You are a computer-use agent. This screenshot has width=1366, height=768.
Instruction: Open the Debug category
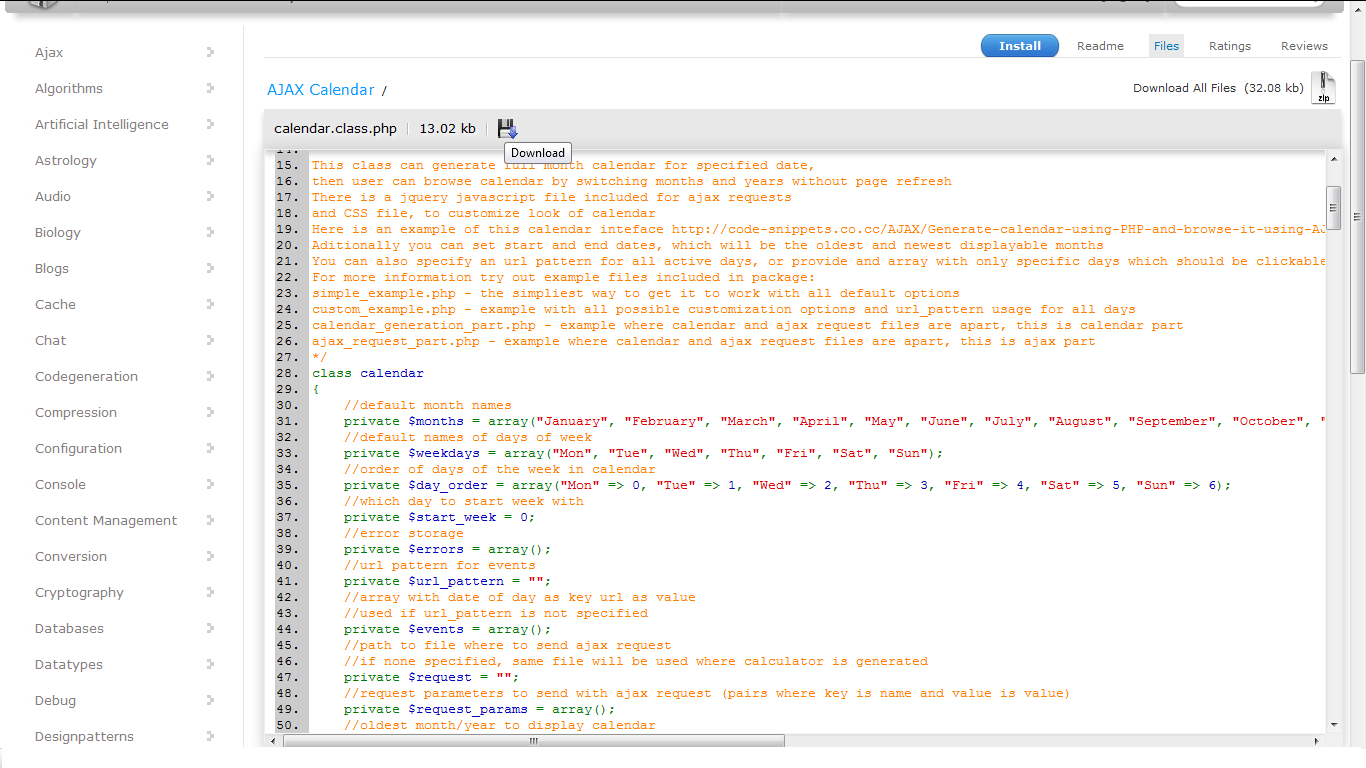click(55, 700)
